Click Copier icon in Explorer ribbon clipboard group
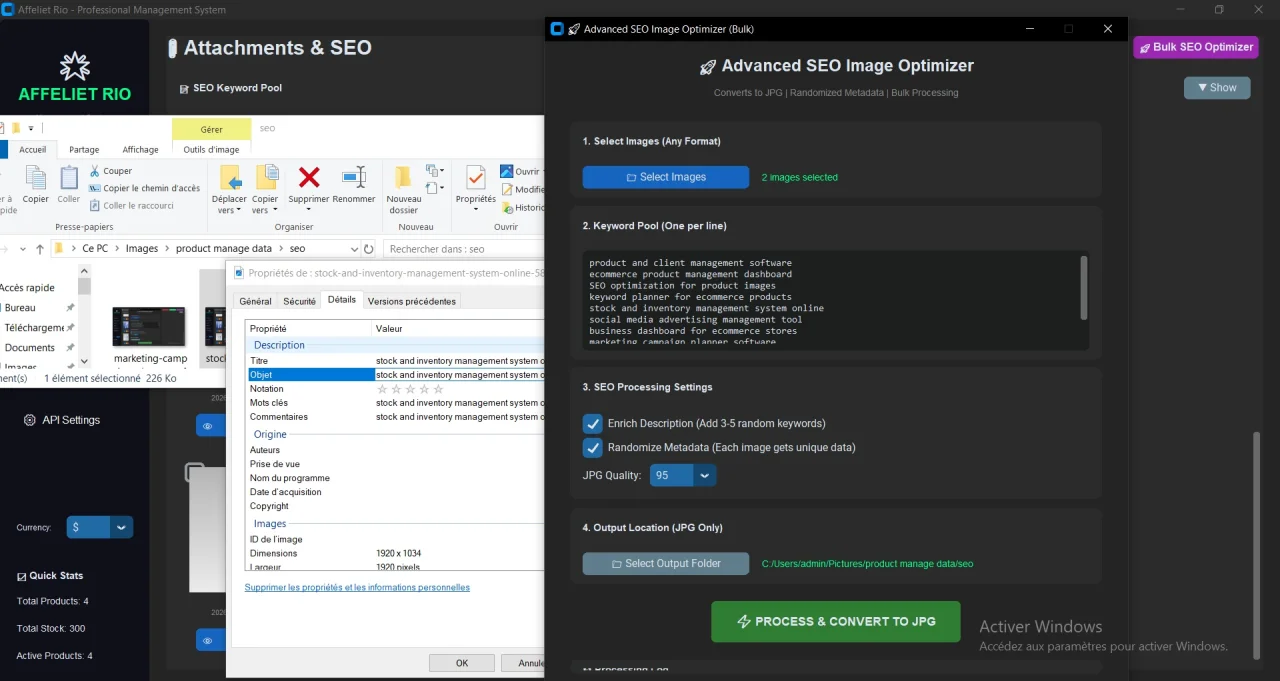Screen dimensions: 1280x681 pyautogui.click(x=36, y=178)
